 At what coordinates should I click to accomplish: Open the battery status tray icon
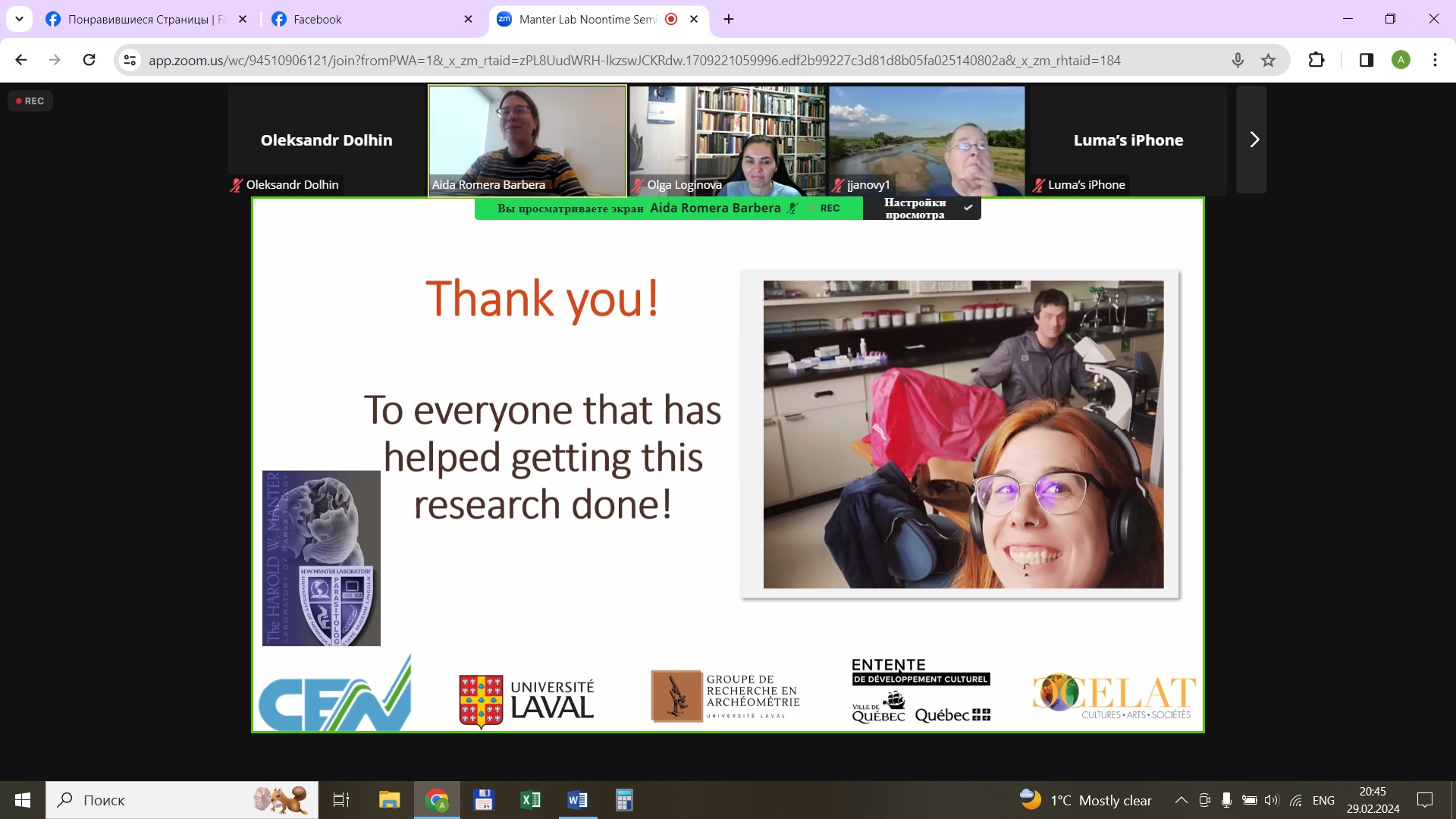coord(1249,800)
